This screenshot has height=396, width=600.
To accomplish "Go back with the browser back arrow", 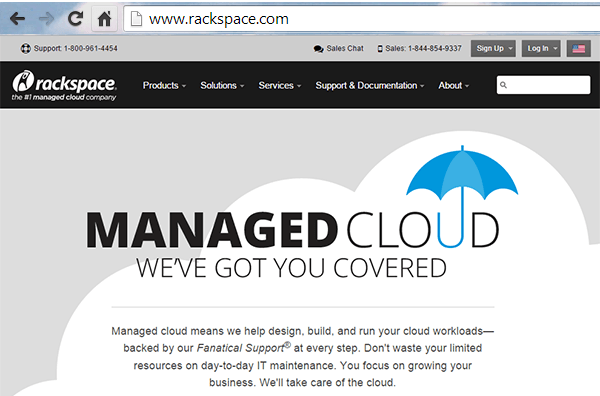I will click(x=18, y=18).
